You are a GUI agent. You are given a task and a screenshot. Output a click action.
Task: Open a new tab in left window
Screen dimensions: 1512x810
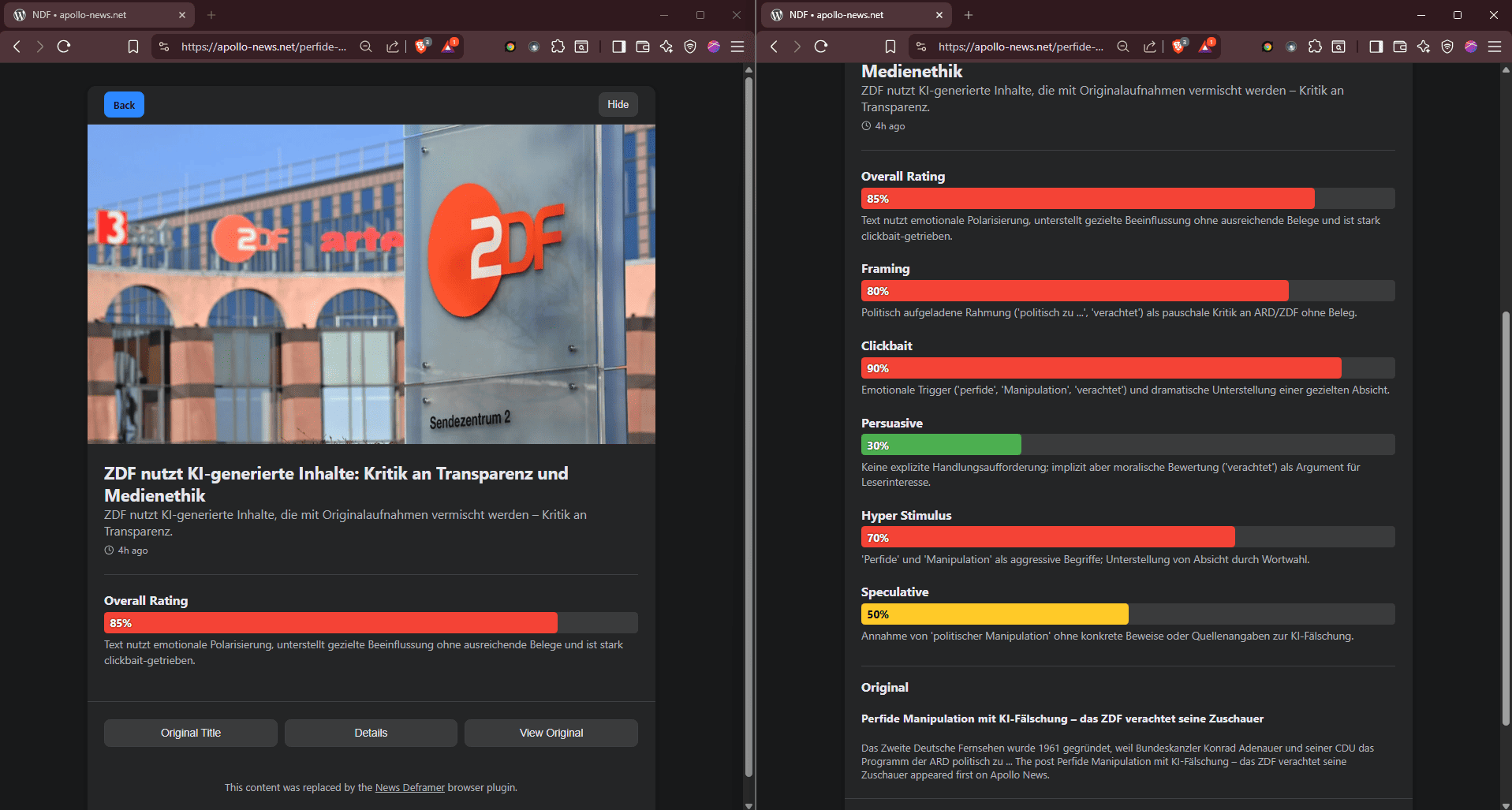click(211, 15)
